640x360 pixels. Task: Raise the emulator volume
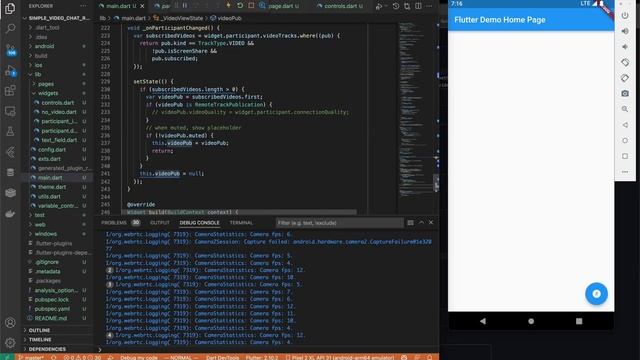625,31
